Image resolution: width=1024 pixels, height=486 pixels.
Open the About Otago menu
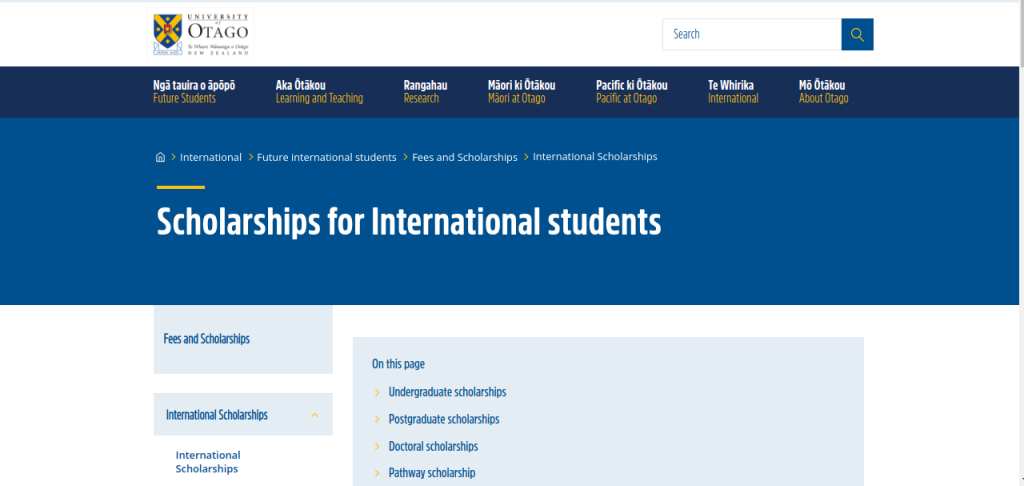pos(824,92)
